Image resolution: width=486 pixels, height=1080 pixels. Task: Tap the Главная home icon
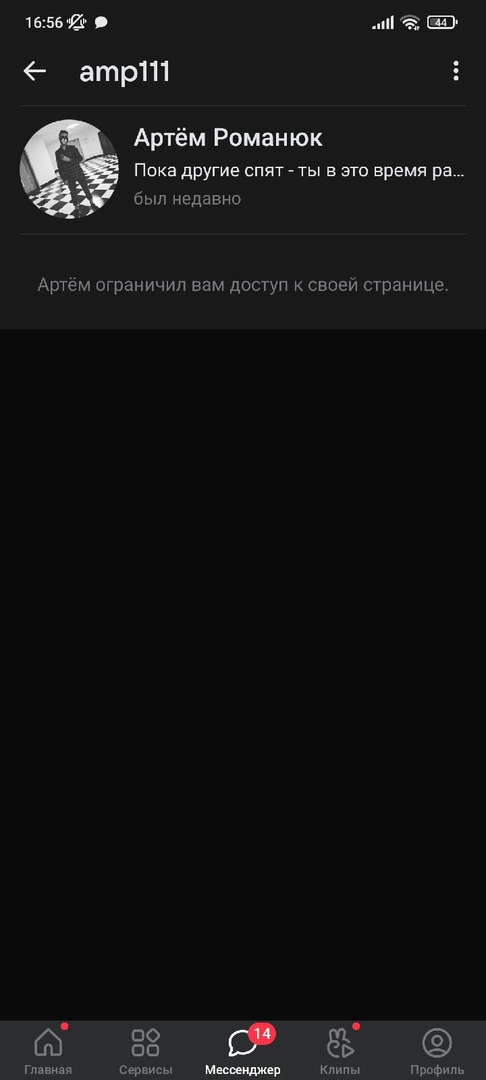point(48,1043)
